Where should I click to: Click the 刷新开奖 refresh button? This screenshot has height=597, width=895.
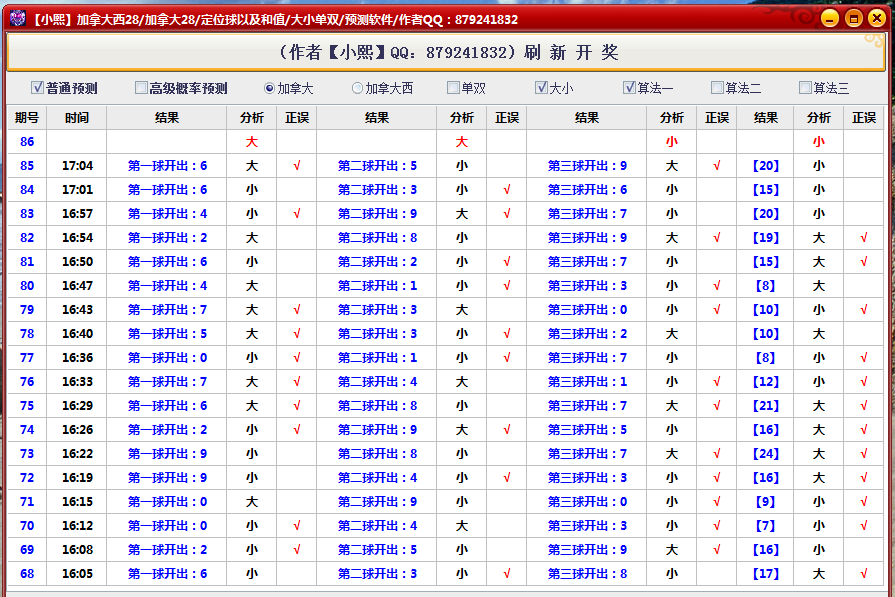pyautogui.click(x=447, y=52)
